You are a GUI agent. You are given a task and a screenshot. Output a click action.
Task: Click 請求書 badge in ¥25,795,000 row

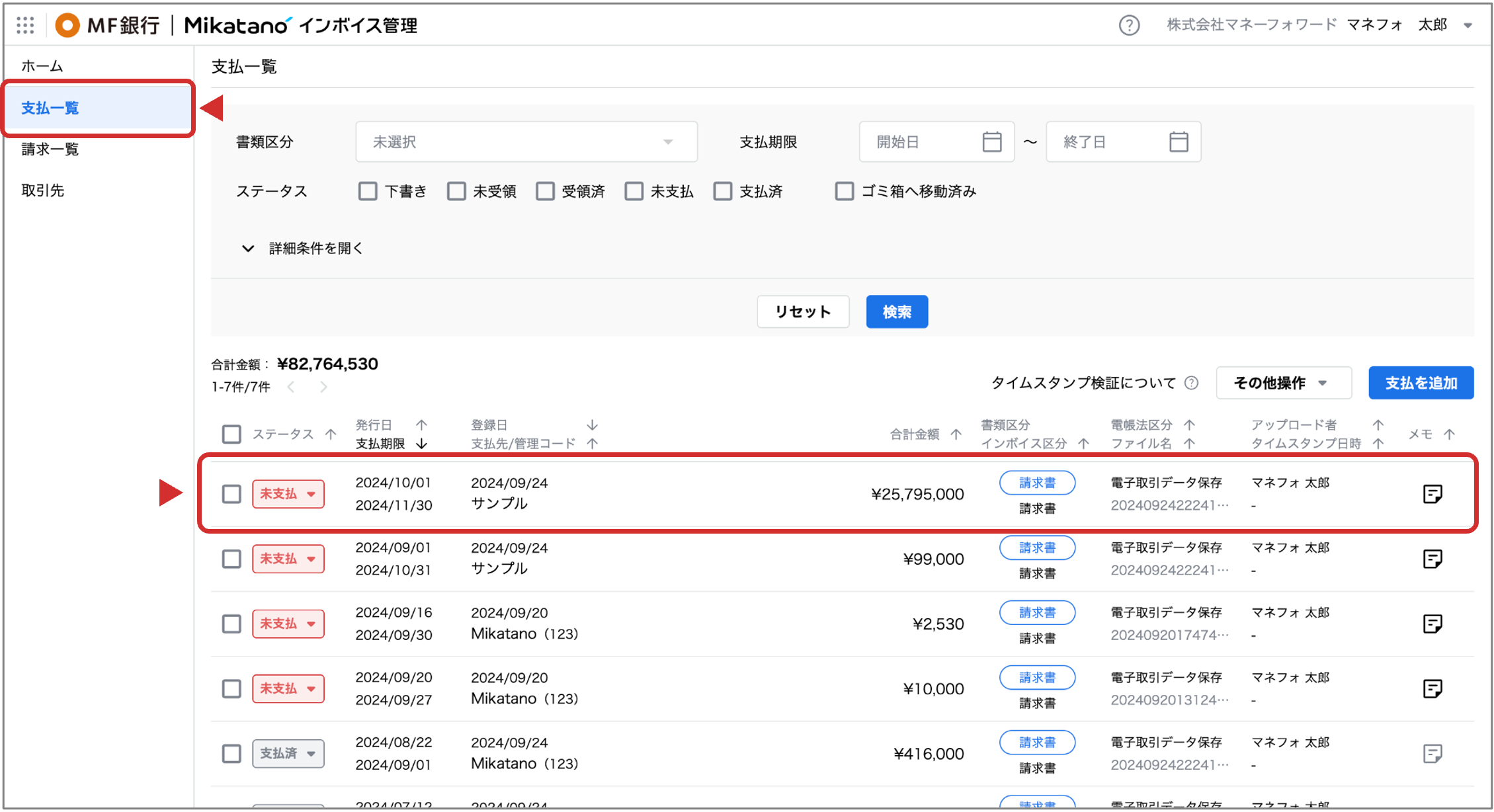(1037, 483)
